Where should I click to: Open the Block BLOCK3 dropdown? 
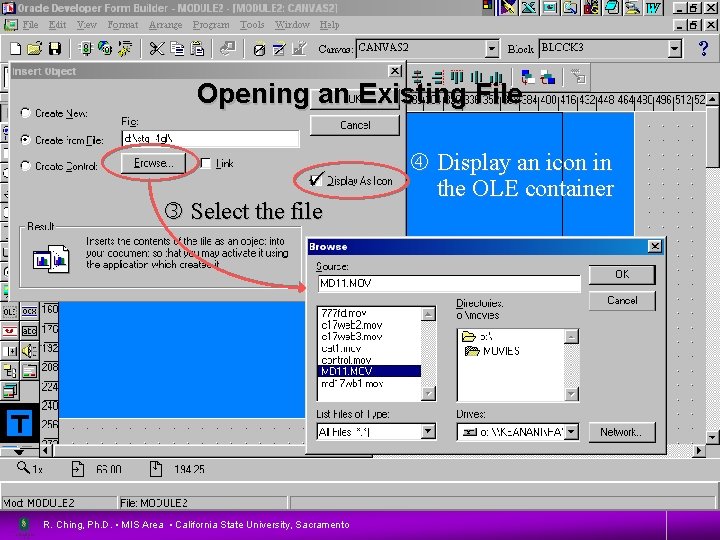(674, 48)
